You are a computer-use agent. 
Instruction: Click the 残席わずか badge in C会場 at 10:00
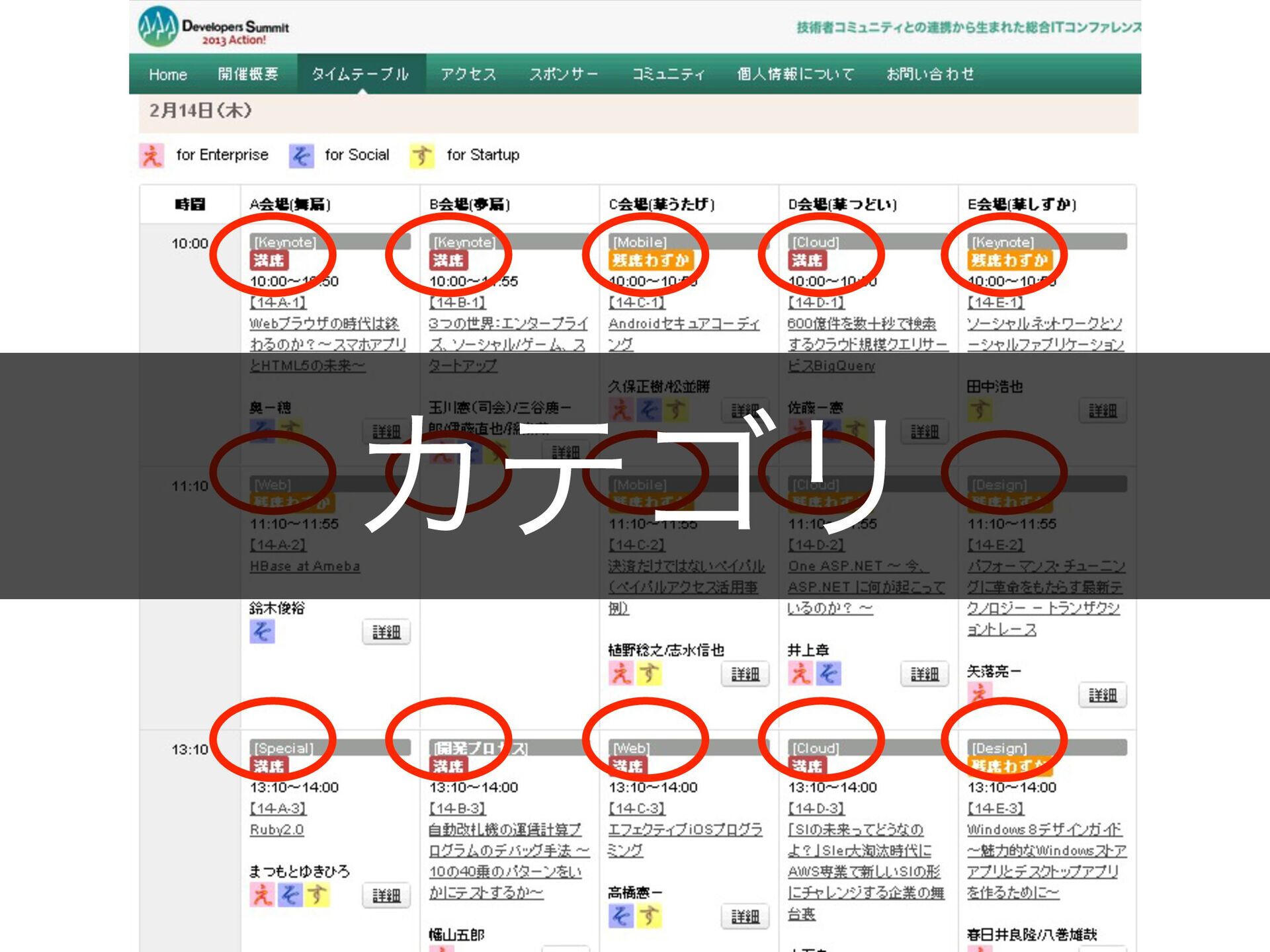[x=650, y=260]
